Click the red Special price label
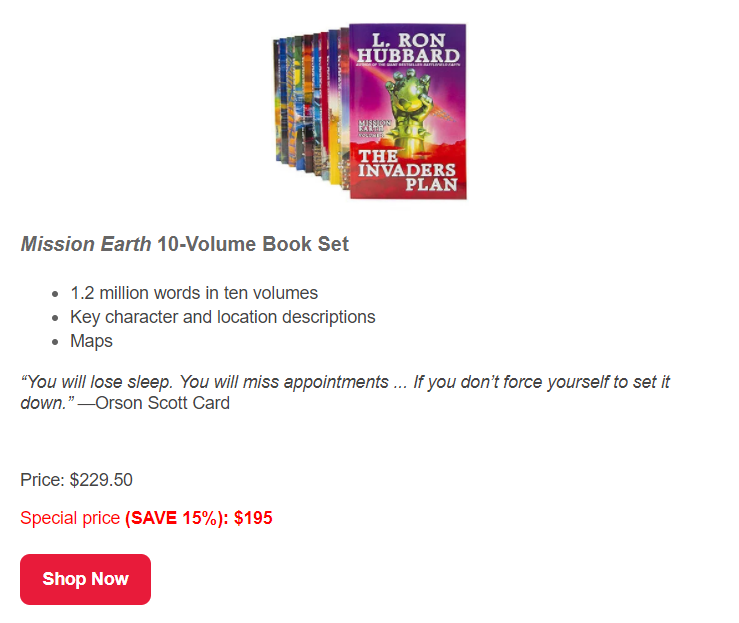 [x=70, y=518]
